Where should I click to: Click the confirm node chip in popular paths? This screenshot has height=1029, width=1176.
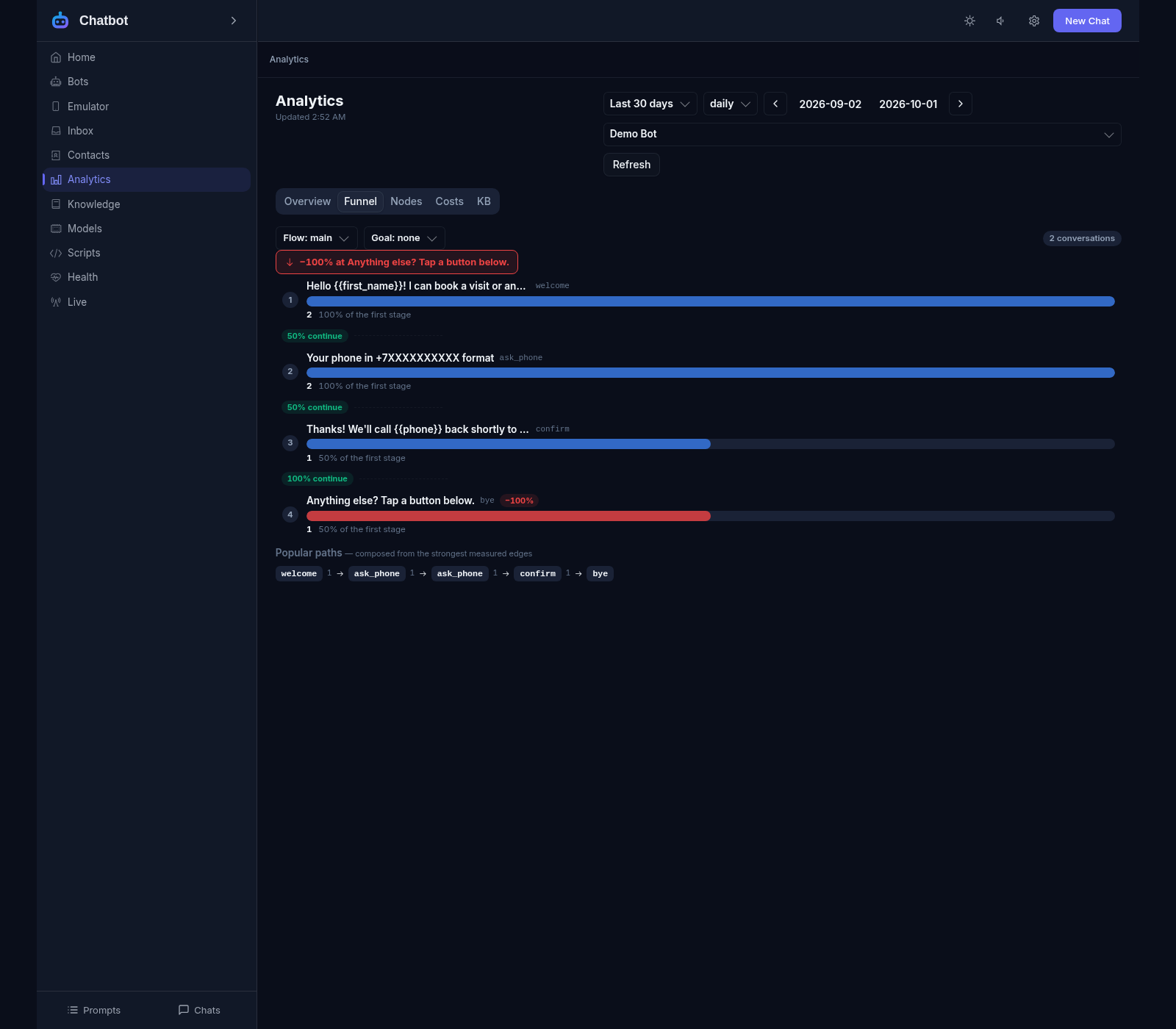[538, 574]
